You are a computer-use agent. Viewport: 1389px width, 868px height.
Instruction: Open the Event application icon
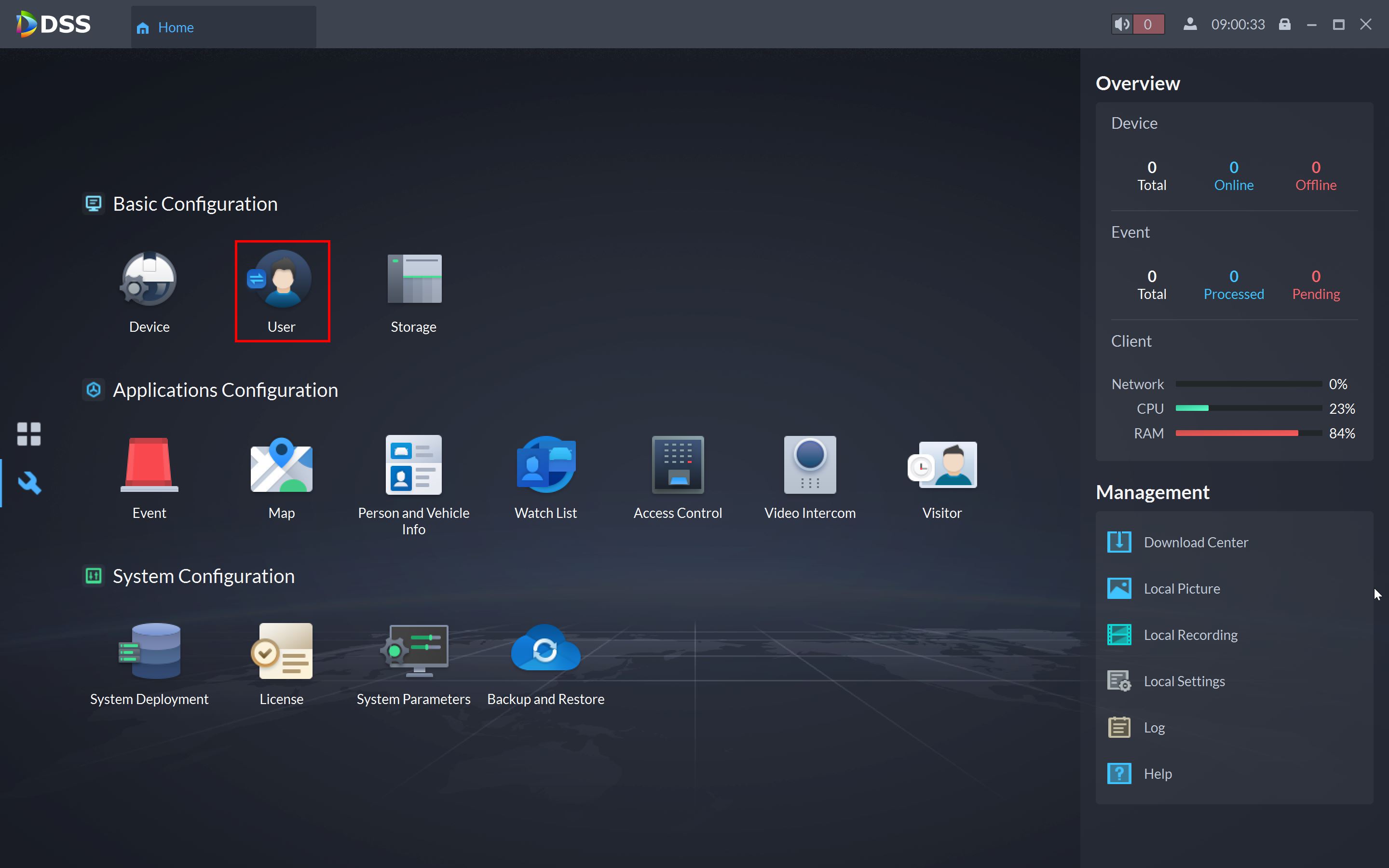click(149, 465)
